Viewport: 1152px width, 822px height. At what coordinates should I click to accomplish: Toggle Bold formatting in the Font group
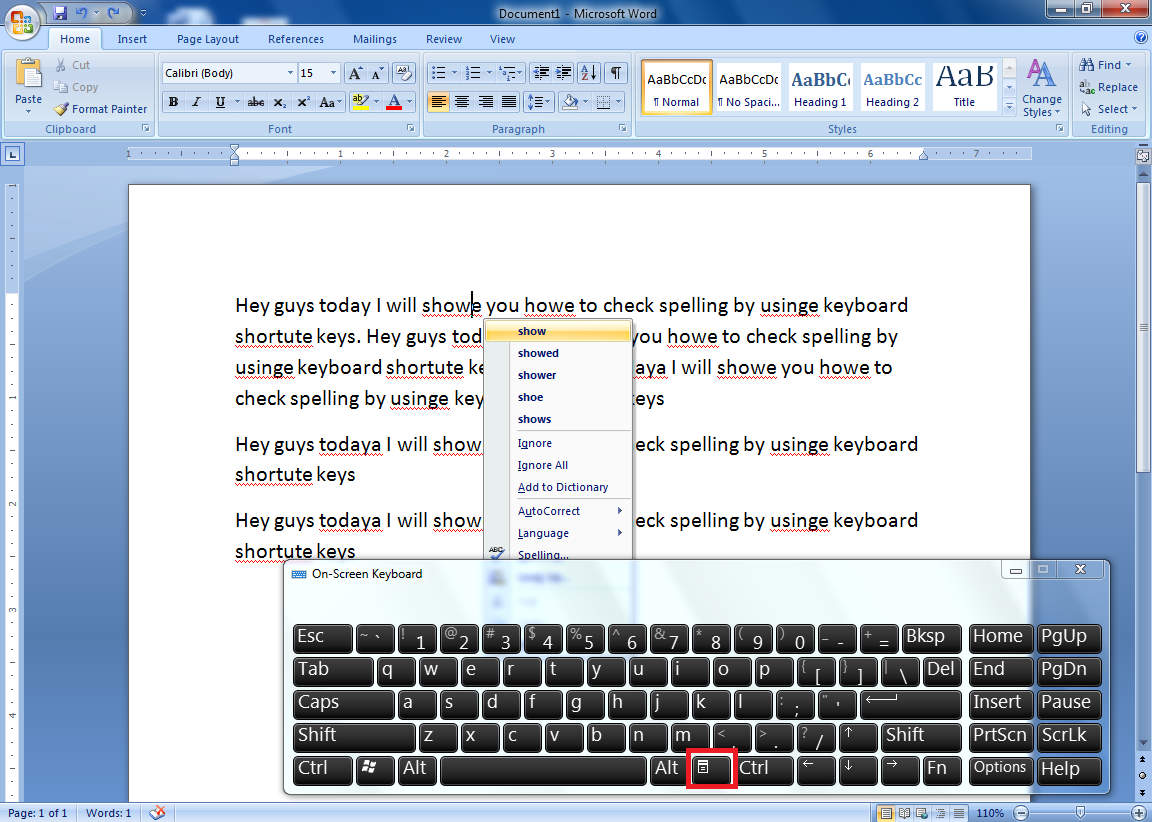click(x=173, y=102)
